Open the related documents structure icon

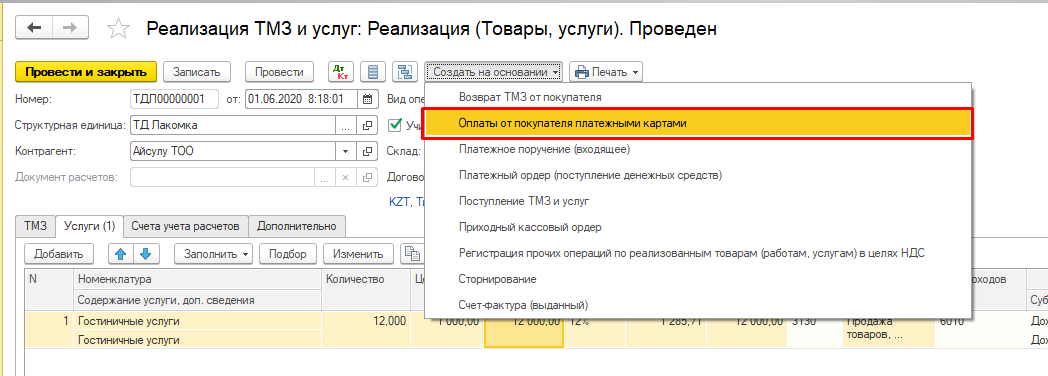pos(404,71)
